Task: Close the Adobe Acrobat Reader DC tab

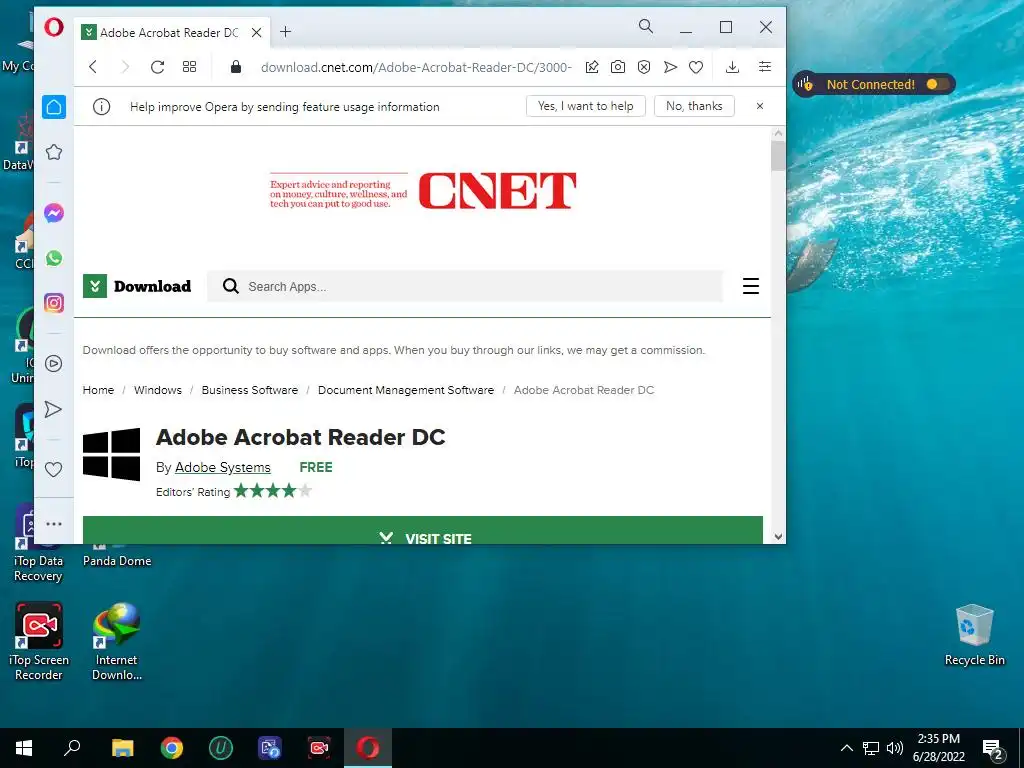Action: coord(257,32)
